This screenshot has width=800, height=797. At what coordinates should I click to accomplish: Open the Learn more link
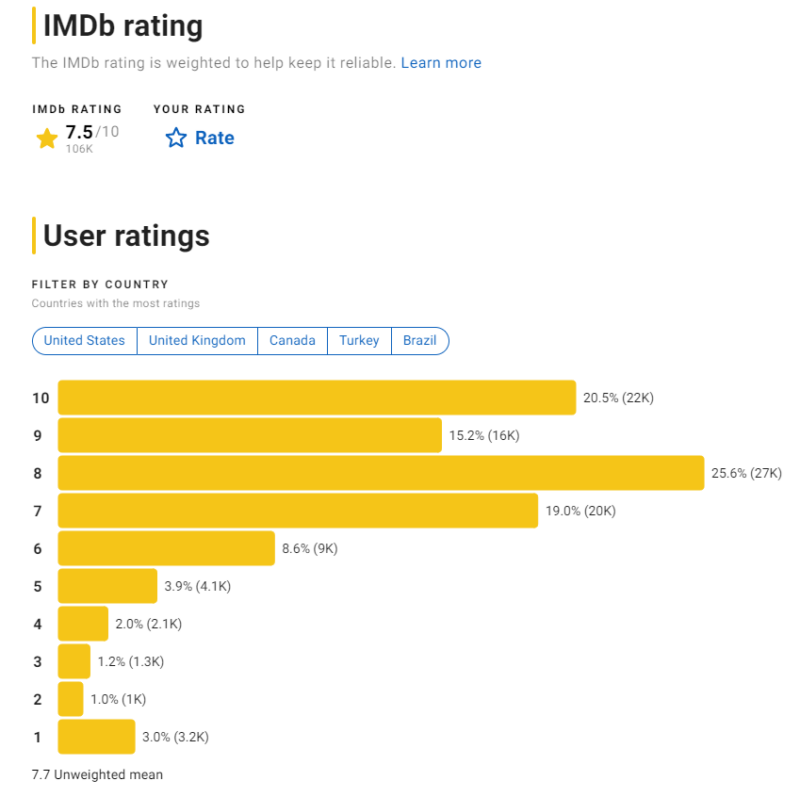click(441, 63)
